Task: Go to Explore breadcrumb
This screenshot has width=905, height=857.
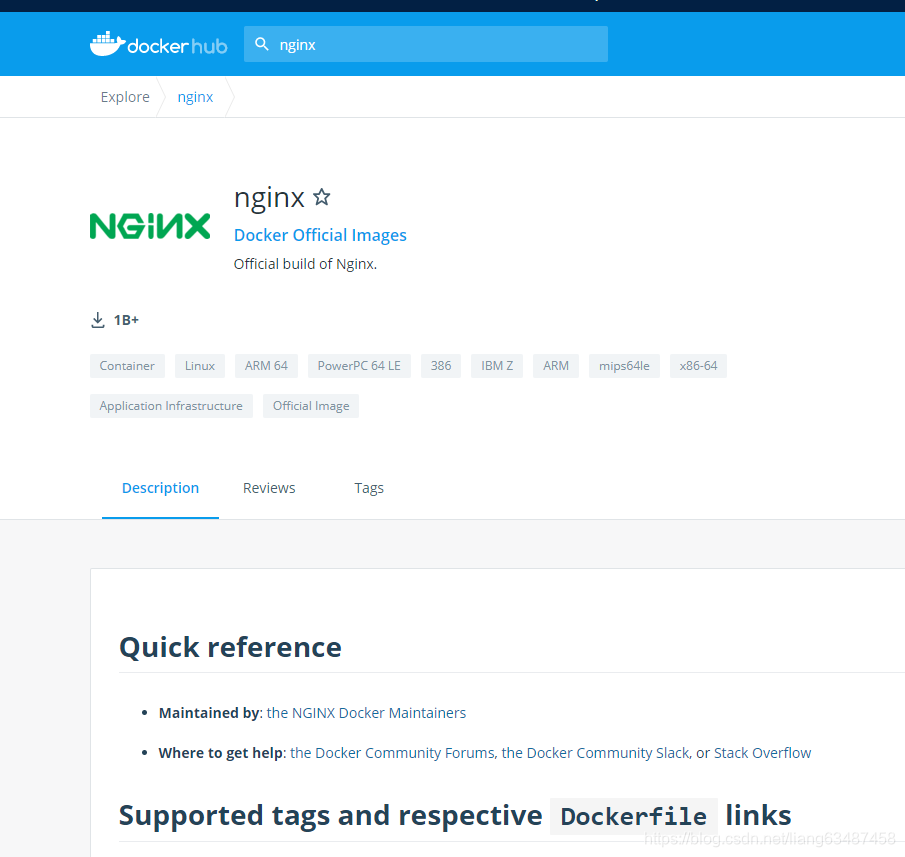Action: 125,97
